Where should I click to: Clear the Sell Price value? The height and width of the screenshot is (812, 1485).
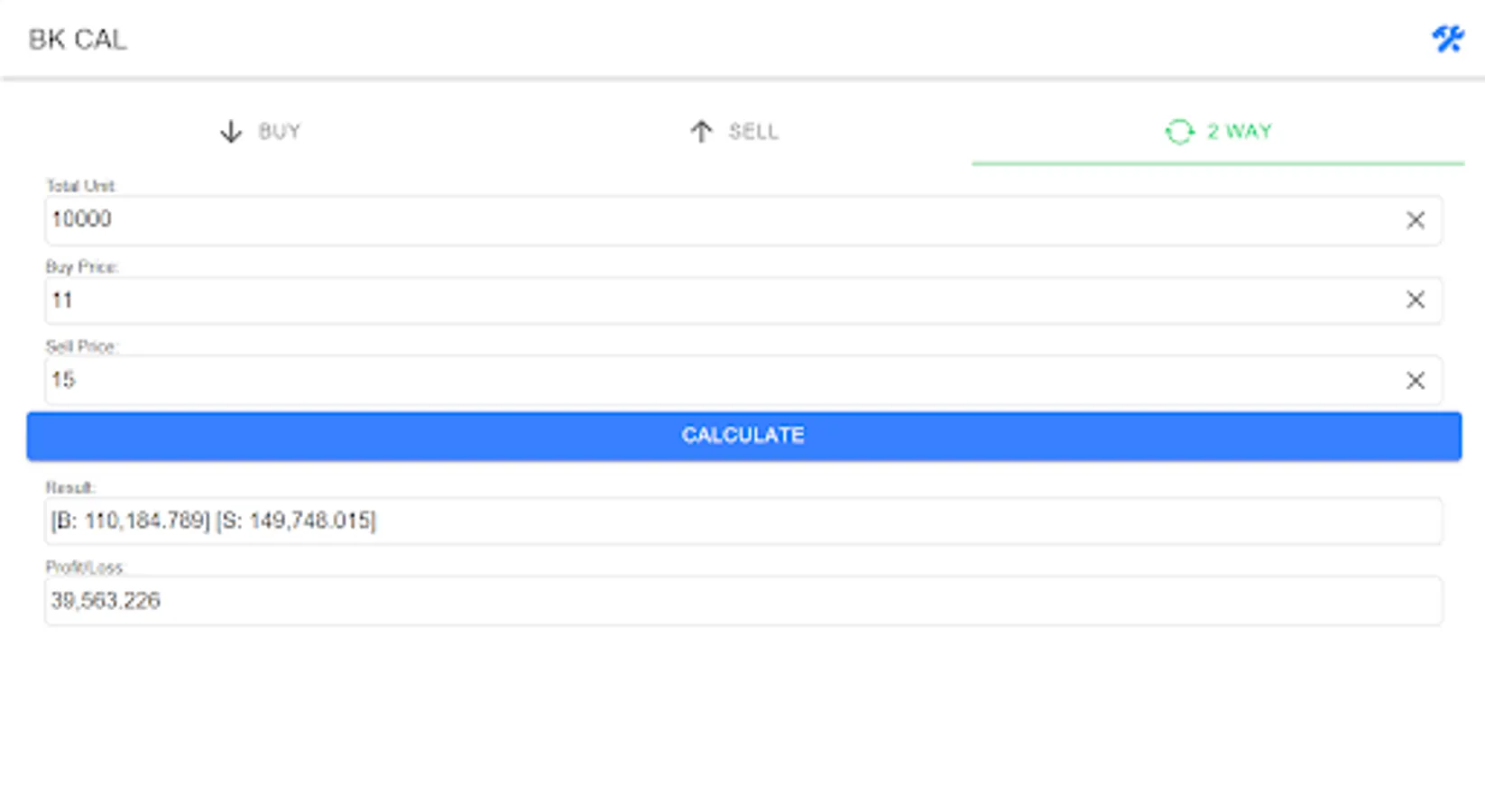[1415, 380]
